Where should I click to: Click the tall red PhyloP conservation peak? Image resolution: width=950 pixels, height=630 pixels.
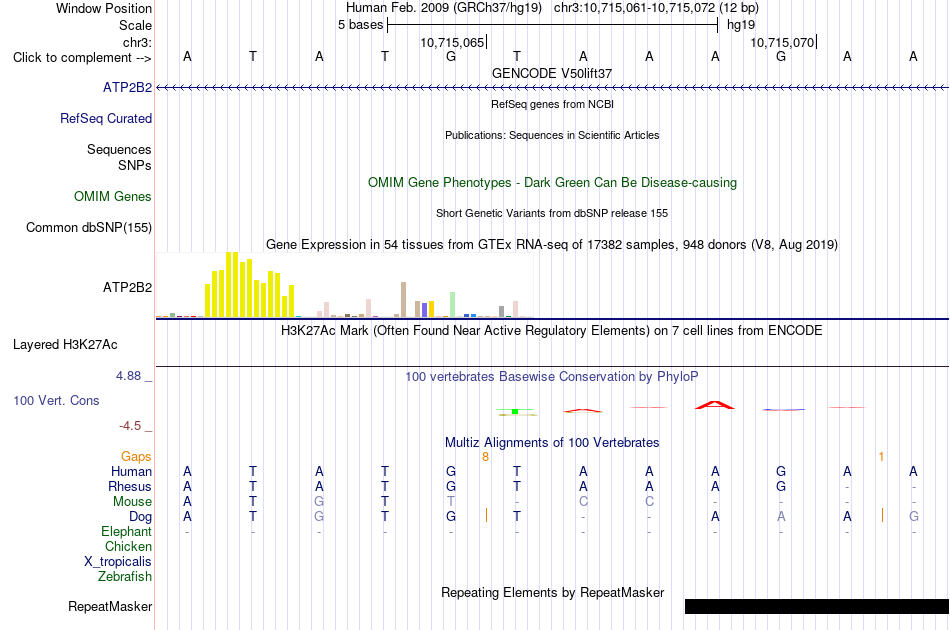pos(715,405)
